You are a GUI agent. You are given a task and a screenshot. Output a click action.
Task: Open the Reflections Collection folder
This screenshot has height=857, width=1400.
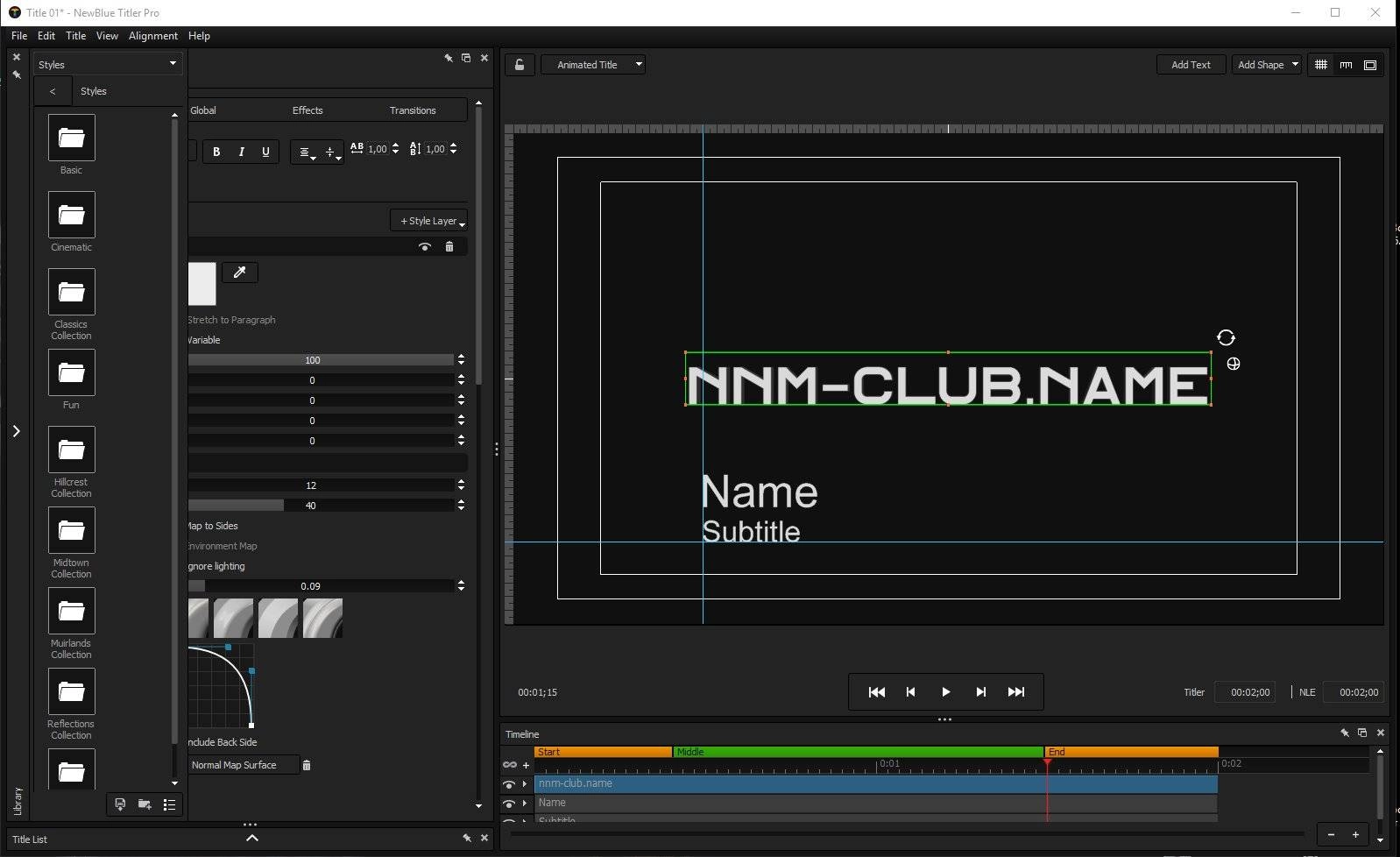point(71,691)
